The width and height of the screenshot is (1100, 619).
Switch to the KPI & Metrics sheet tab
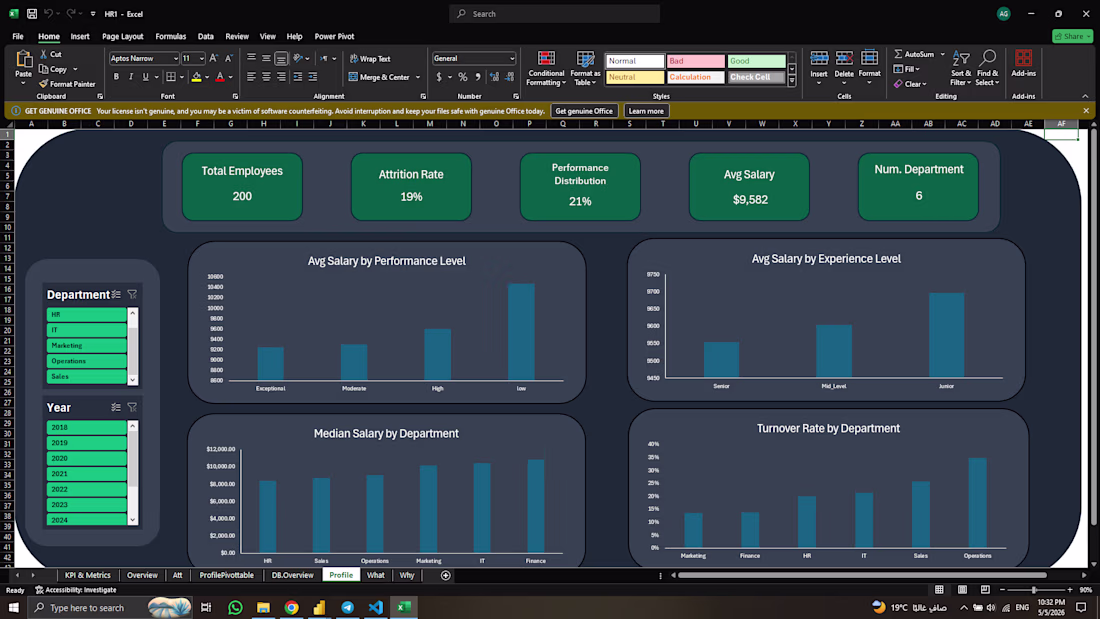pos(88,575)
